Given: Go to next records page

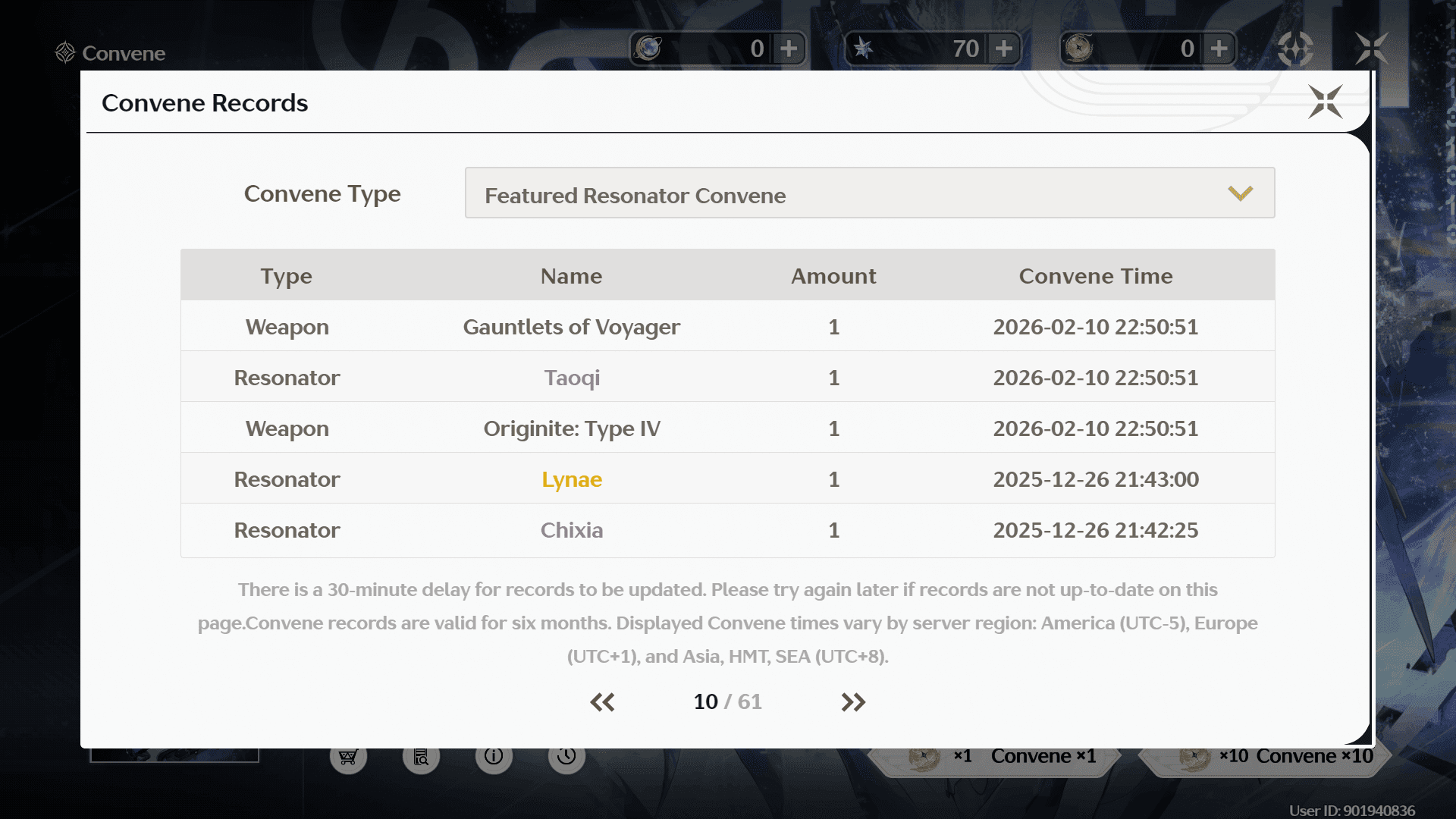Looking at the screenshot, I should click(x=853, y=702).
